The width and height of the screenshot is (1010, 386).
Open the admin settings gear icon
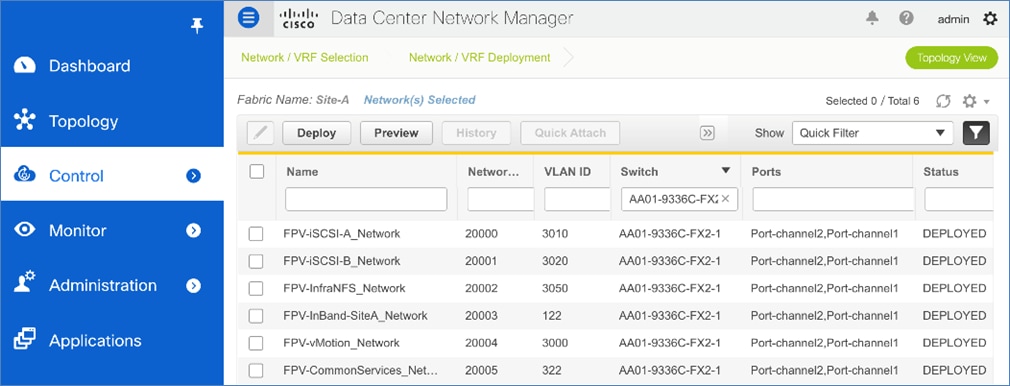pyautogui.click(x=990, y=19)
